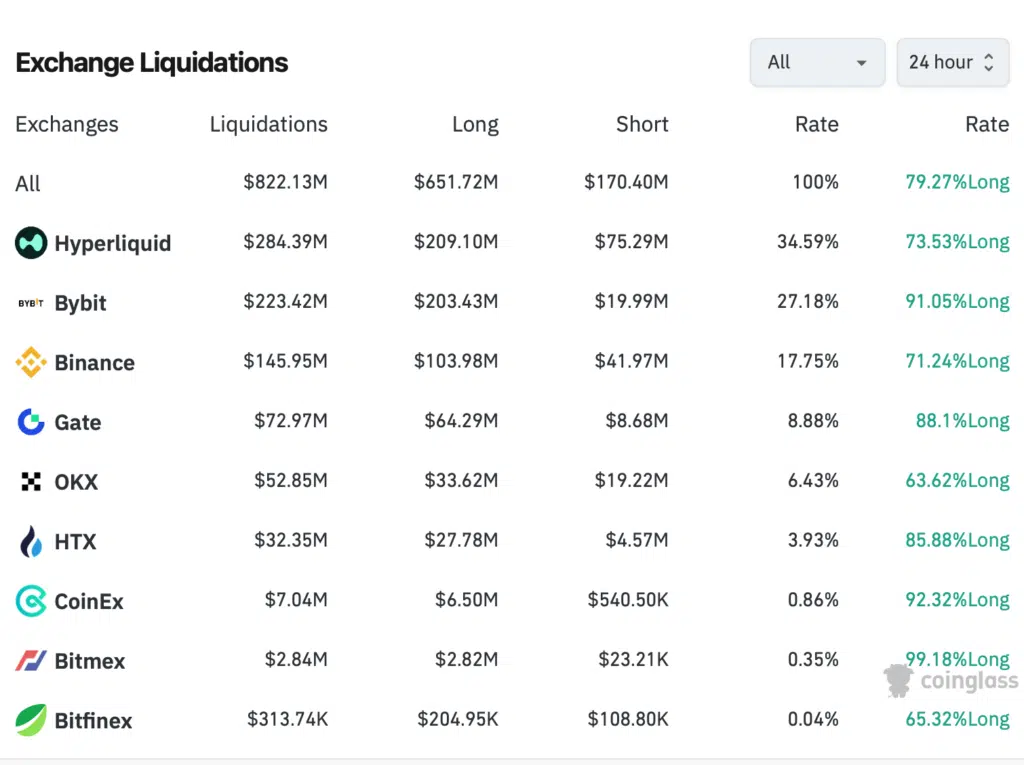Click the Exchanges column header

click(67, 124)
